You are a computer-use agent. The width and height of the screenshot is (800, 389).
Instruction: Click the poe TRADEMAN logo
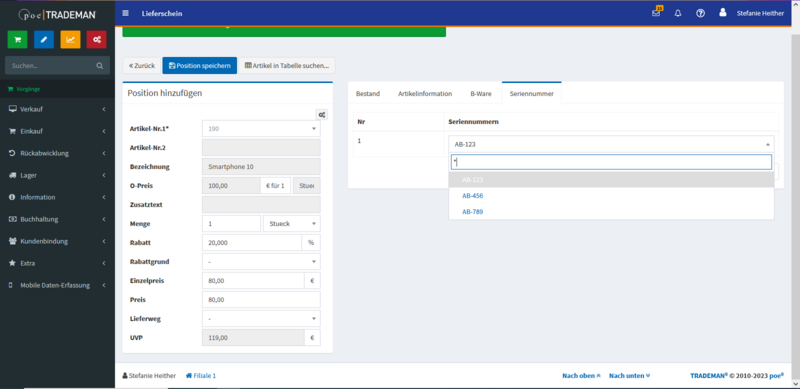tap(57, 15)
